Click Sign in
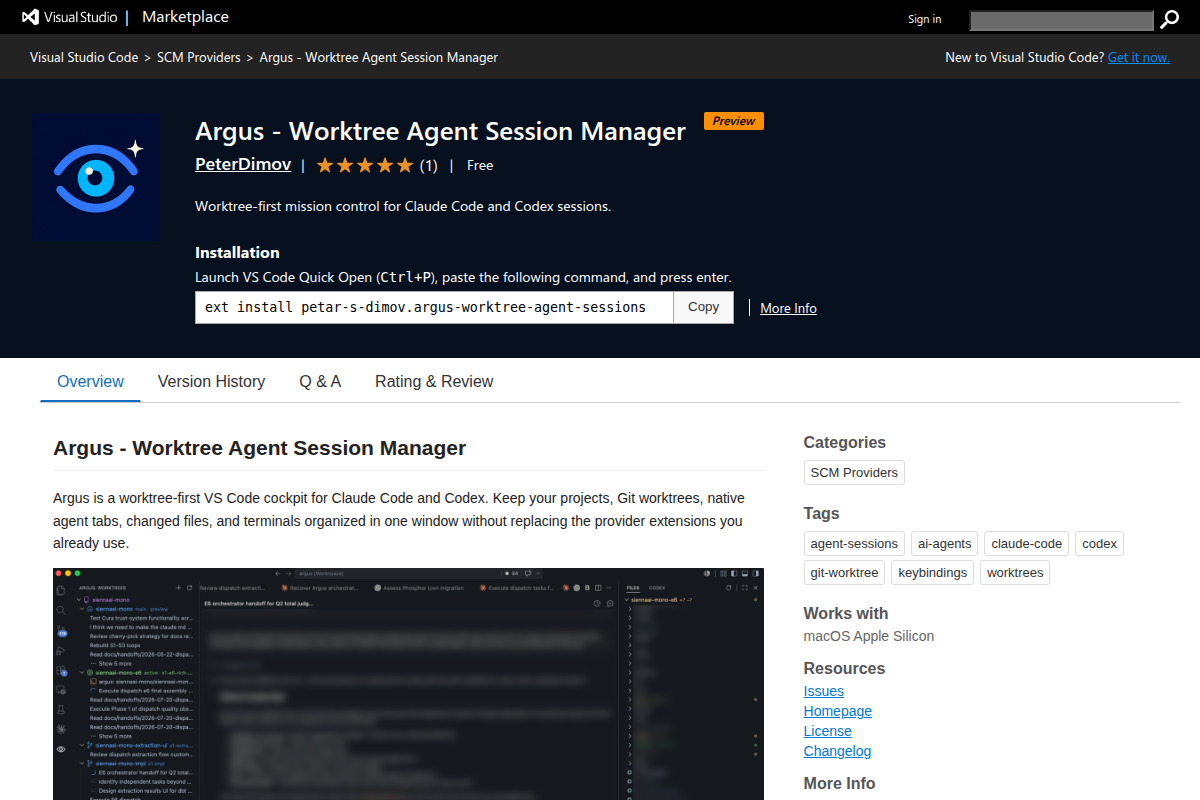Viewport: 1200px width, 800px height. [x=924, y=19]
